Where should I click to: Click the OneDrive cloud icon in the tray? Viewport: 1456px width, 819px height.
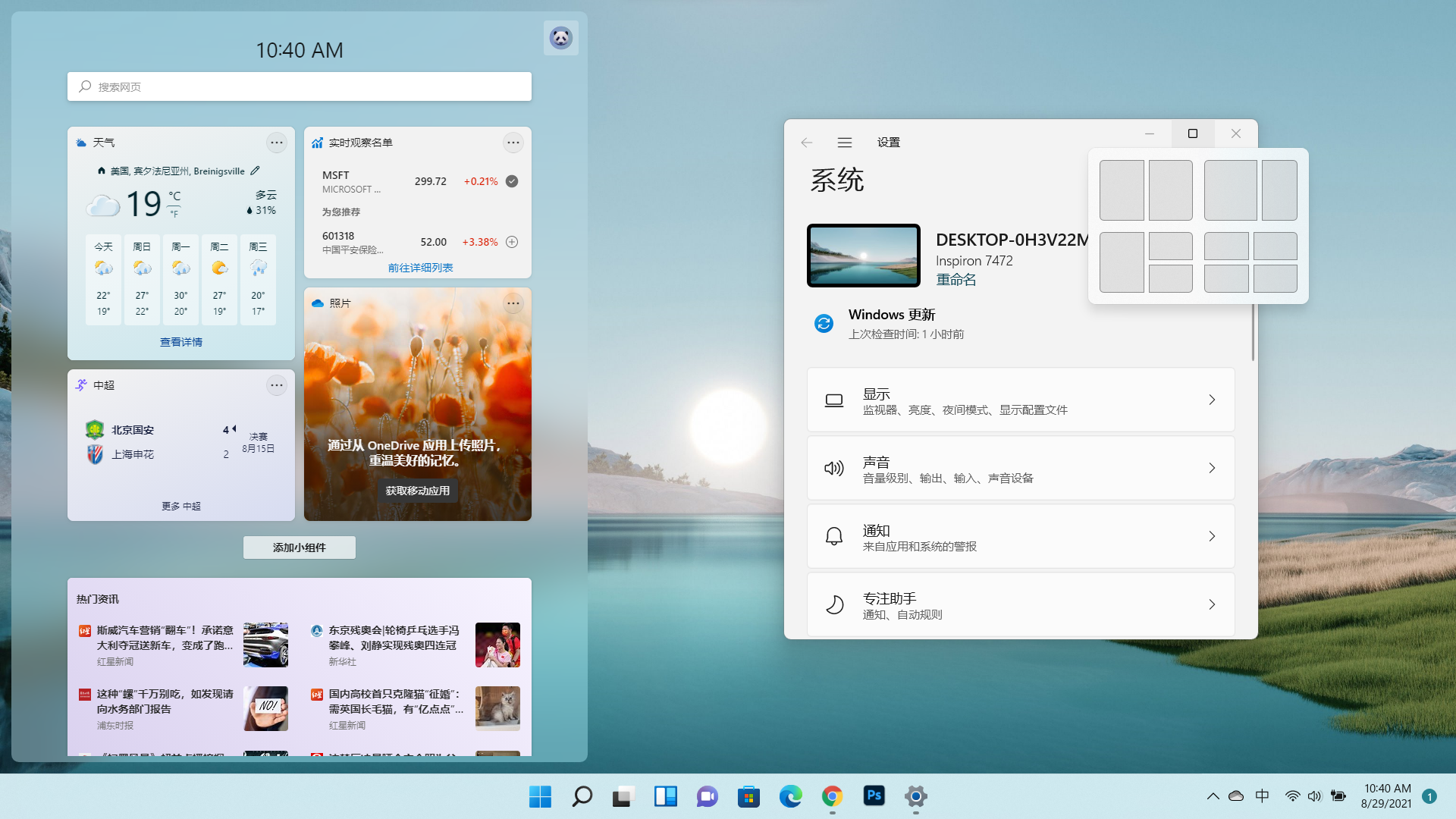1236,796
